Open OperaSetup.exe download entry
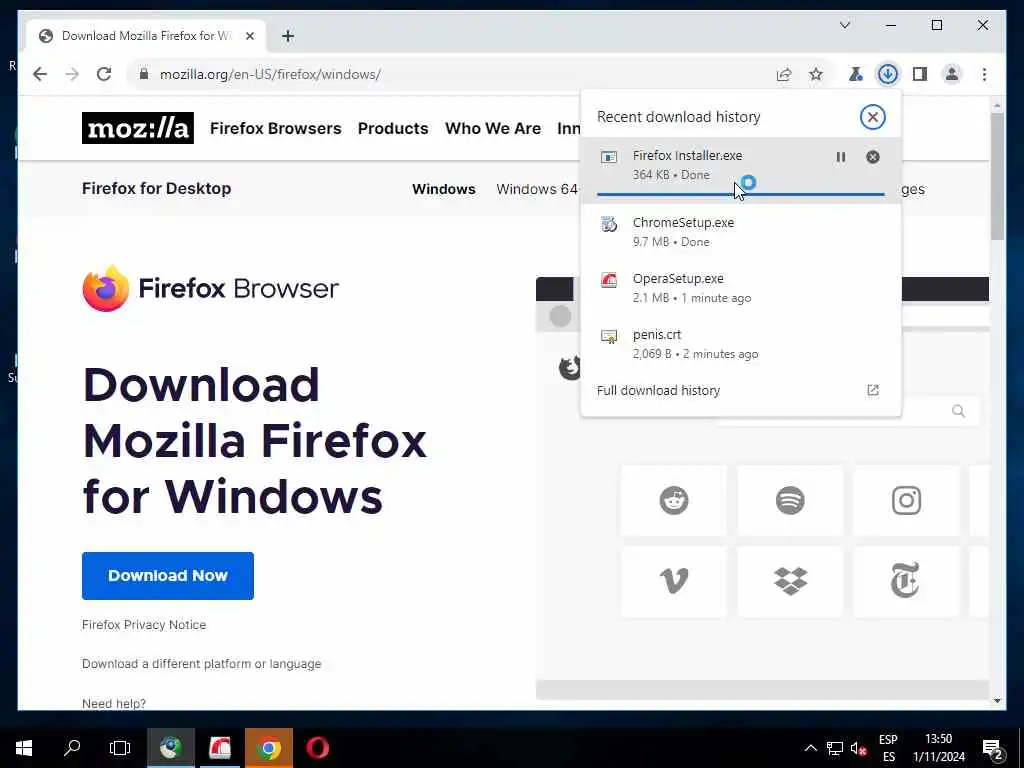 coord(741,288)
